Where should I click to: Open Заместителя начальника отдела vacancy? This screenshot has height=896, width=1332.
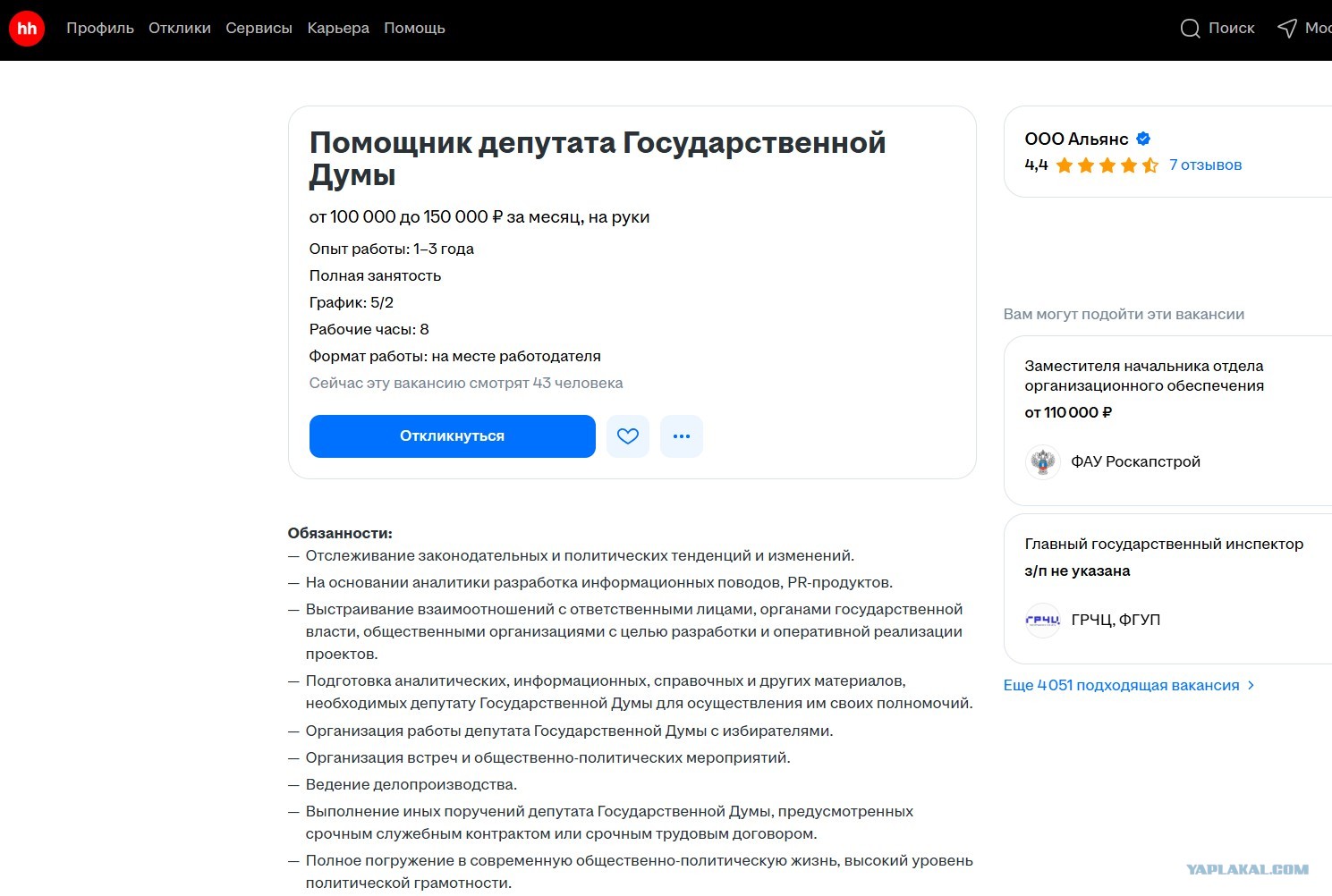coord(1144,376)
